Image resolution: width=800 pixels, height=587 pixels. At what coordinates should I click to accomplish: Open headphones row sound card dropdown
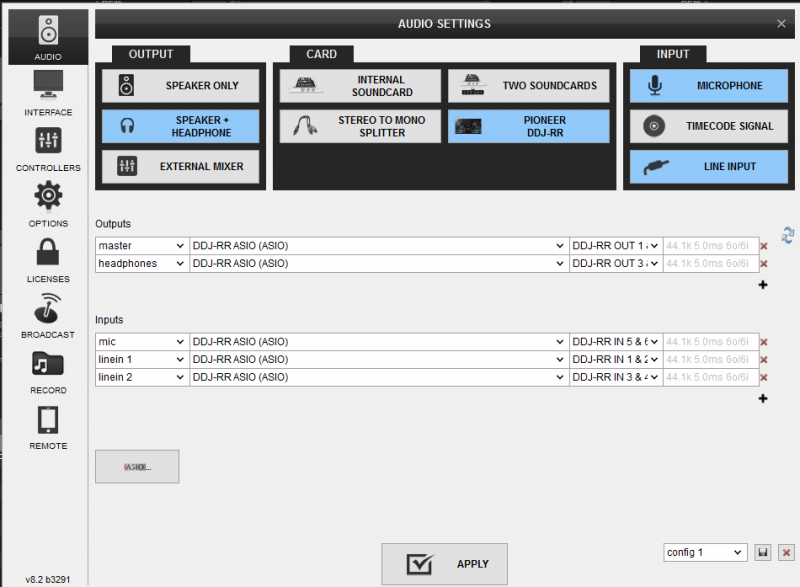point(379,264)
